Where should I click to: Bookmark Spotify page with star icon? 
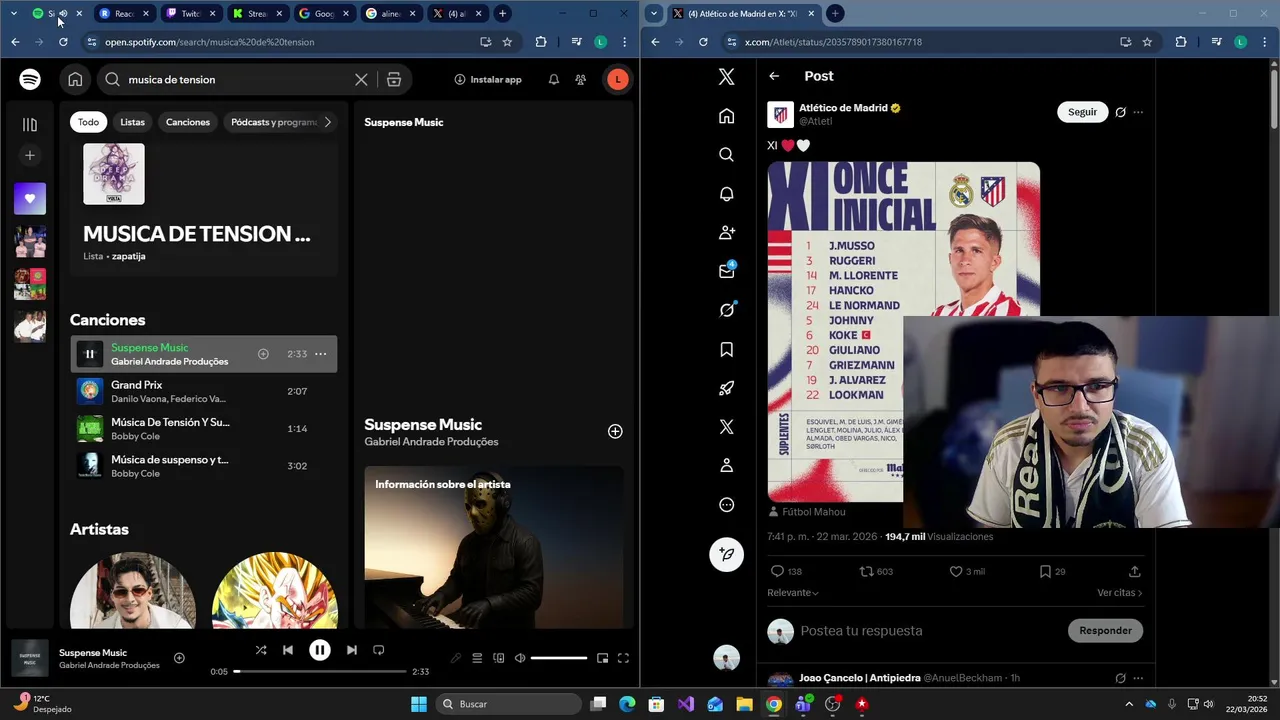[507, 42]
